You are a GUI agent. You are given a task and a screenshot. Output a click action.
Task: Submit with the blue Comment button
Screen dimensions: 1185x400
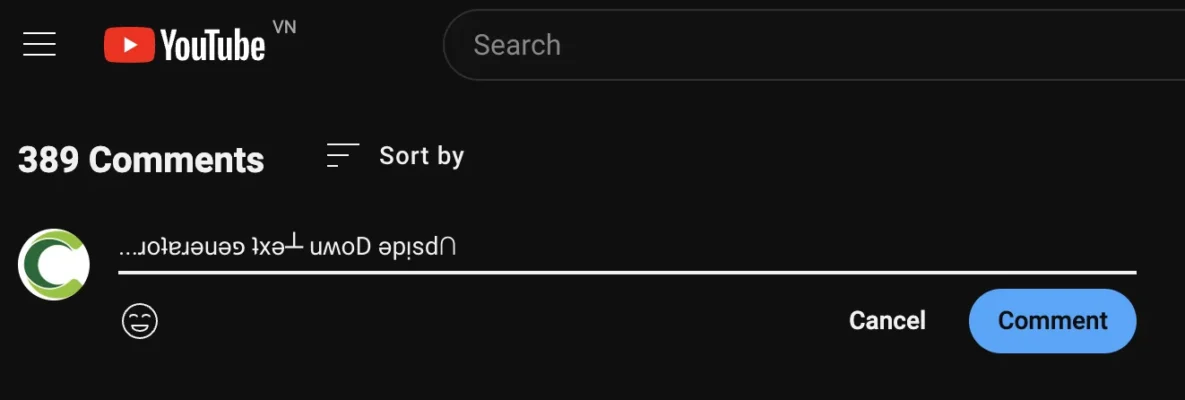pyautogui.click(x=1052, y=320)
